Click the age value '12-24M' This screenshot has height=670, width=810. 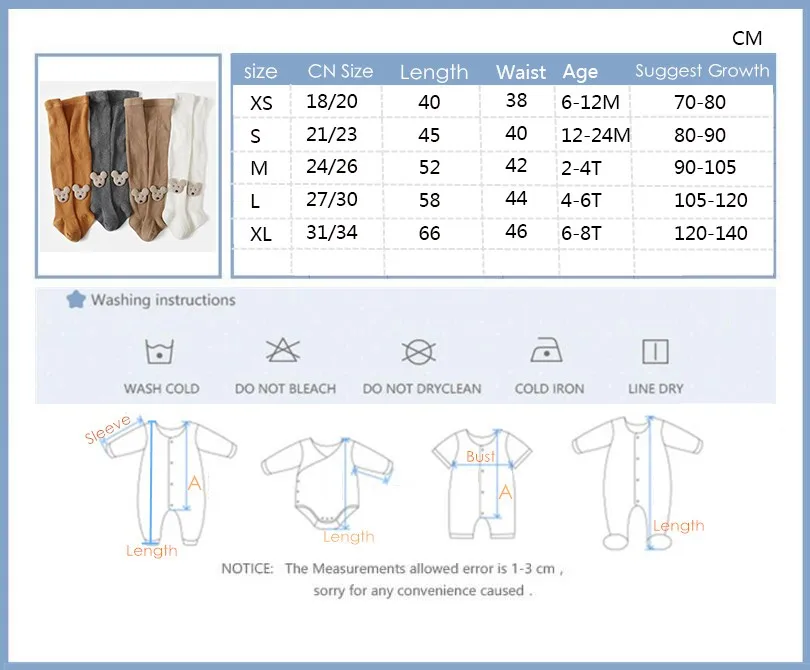pyautogui.click(x=596, y=135)
